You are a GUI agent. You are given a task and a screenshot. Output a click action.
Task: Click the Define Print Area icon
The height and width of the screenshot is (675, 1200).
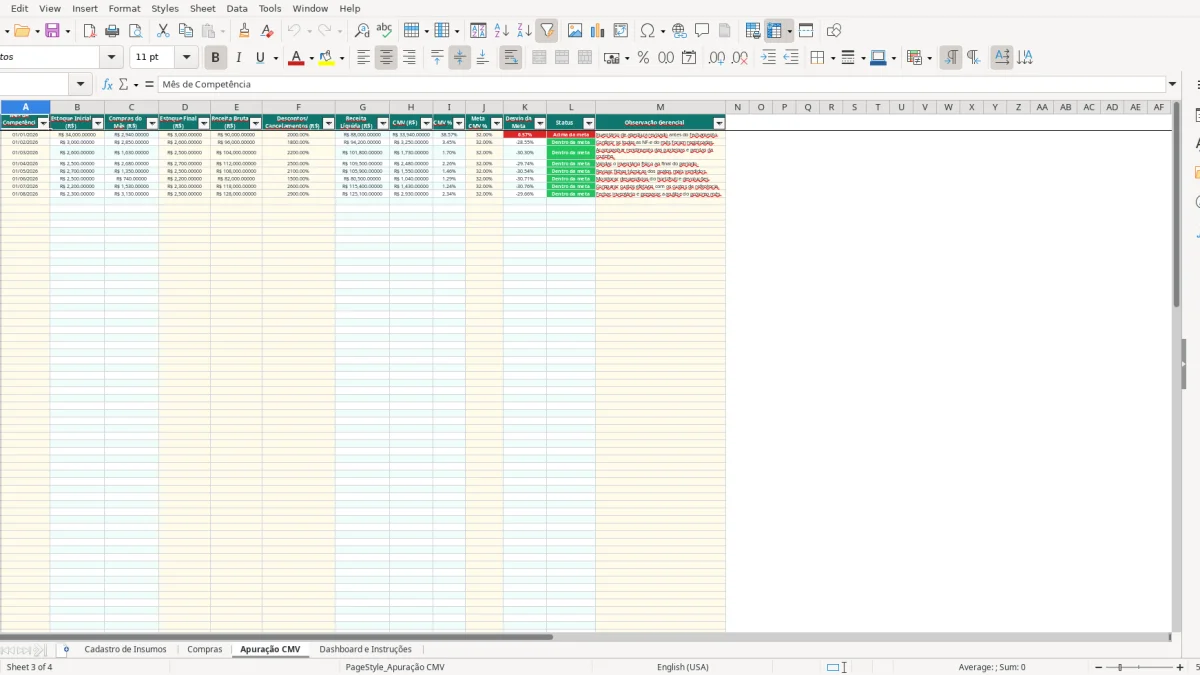pos(753,31)
